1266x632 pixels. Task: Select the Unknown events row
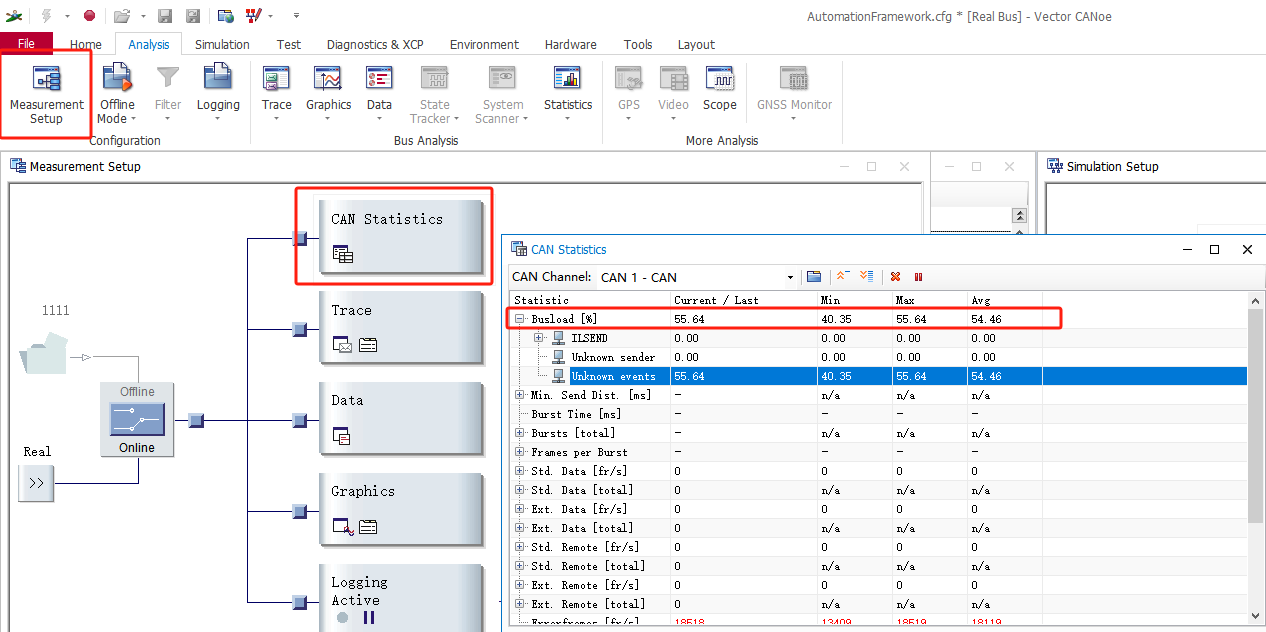[x=879, y=376]
